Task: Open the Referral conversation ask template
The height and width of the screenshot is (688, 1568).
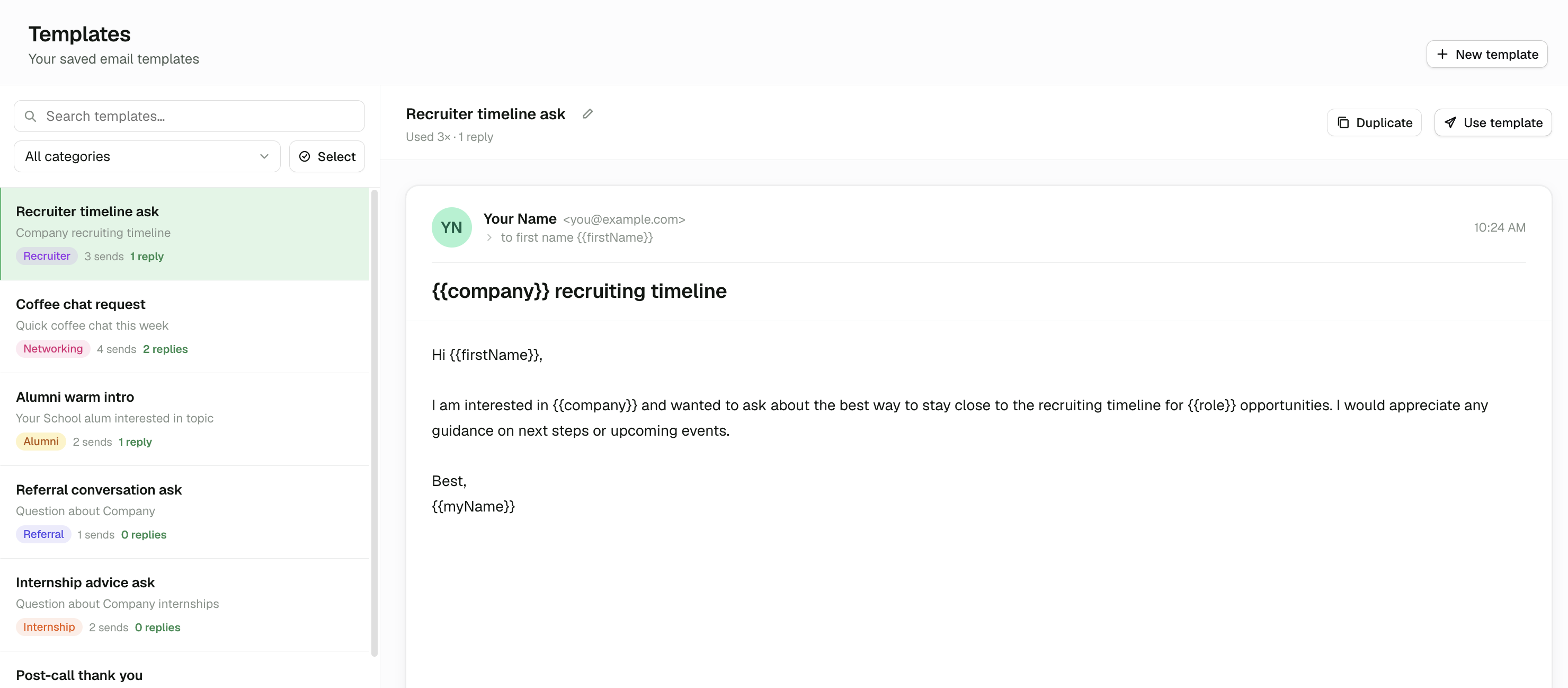Action: pyautogui.click(x=185, y=513)
